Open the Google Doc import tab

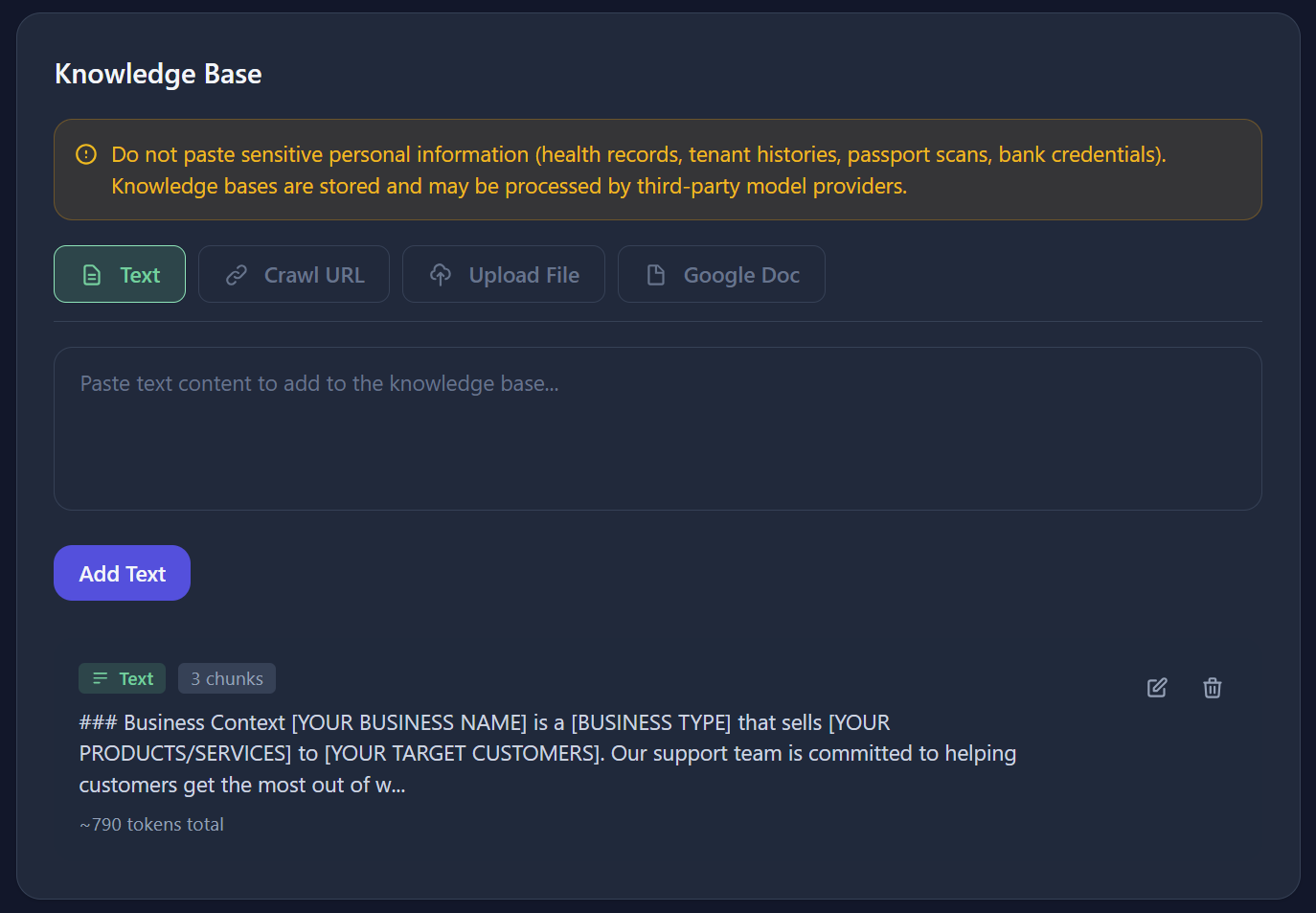721,274
